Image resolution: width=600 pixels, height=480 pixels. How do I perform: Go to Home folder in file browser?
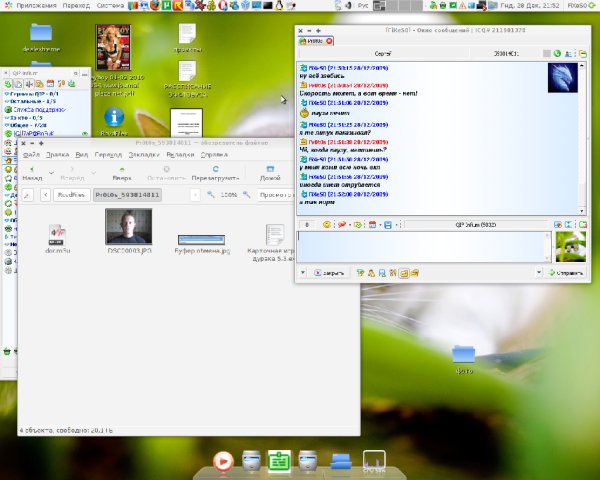pyautogui.click(x=270, y=173)
